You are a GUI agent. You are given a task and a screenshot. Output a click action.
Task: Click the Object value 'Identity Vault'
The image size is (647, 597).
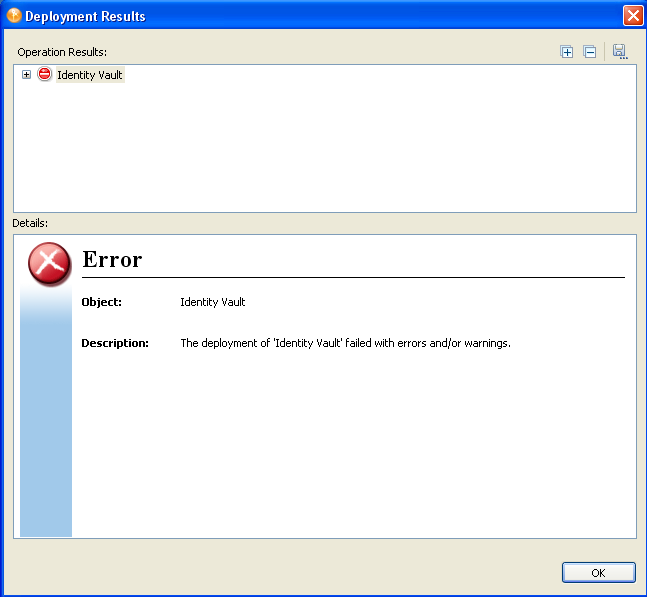tap(213, 302)
